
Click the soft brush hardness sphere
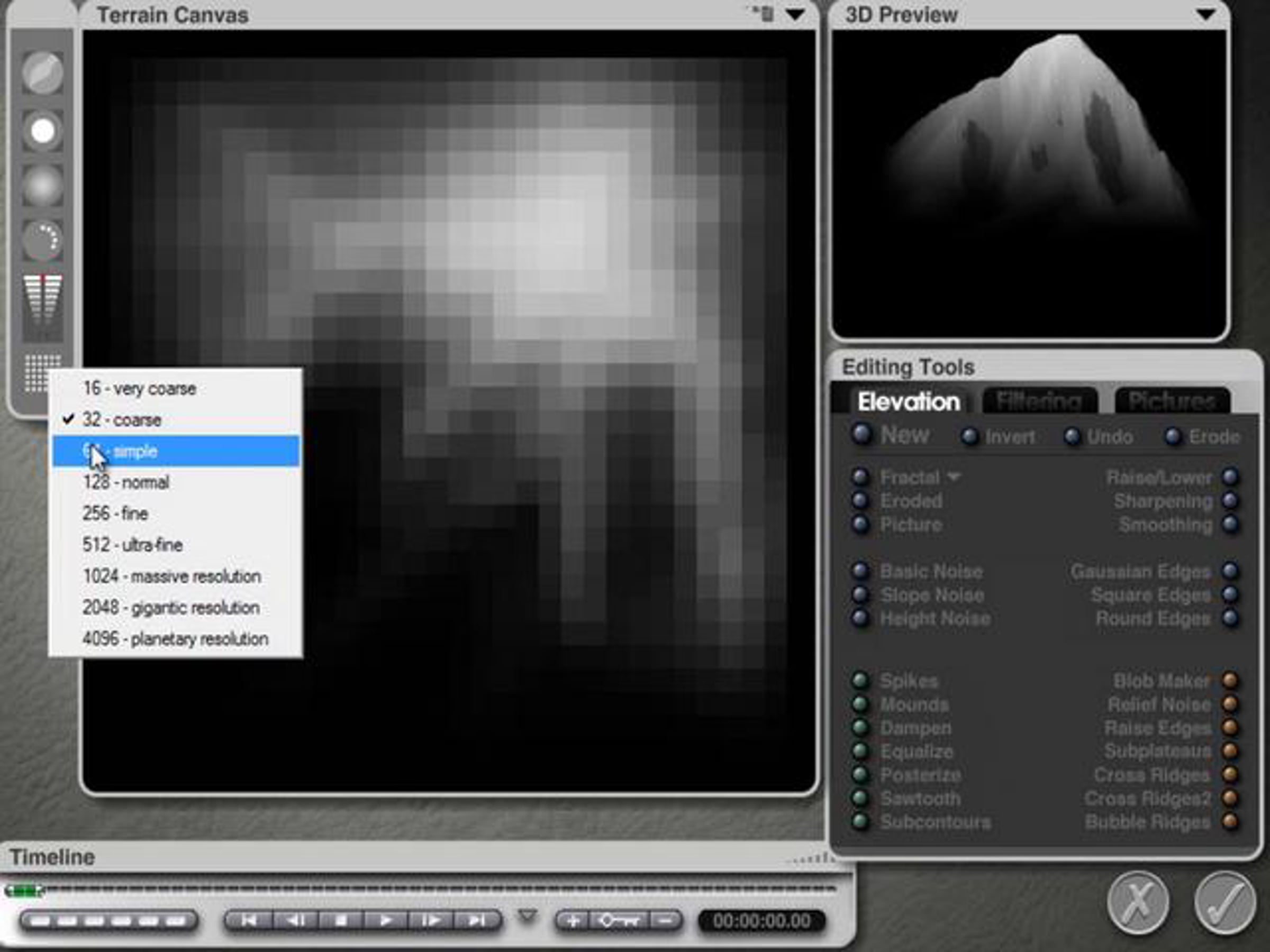42,186
